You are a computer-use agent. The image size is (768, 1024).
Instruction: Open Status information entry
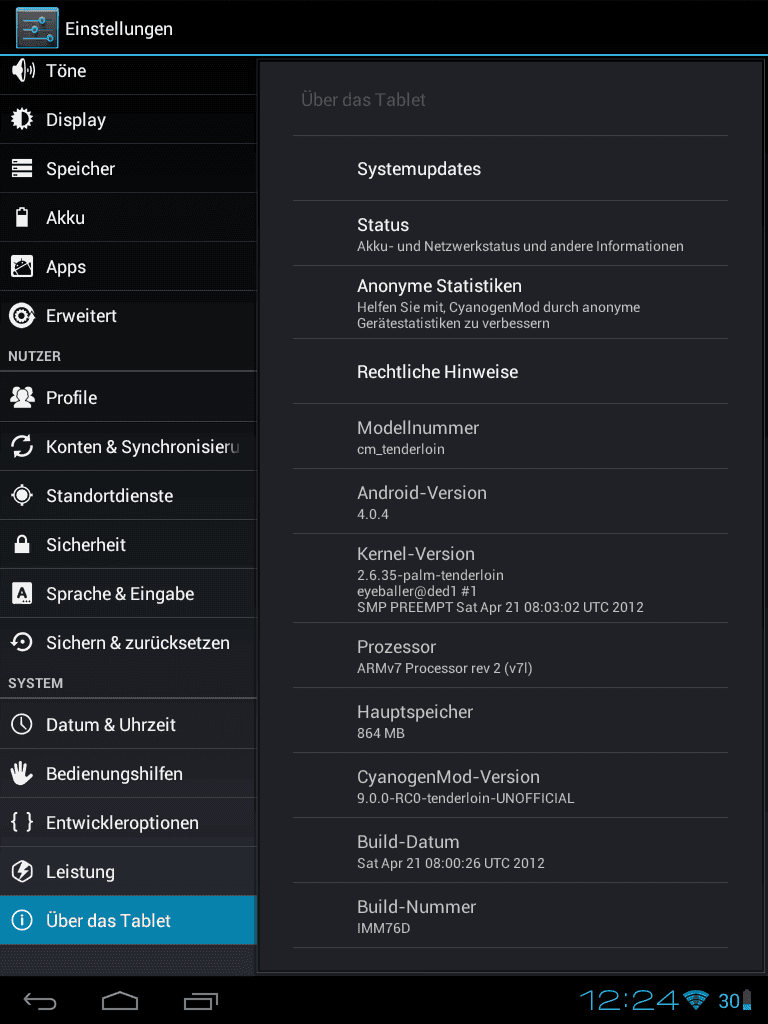click(x=510, y=233)
